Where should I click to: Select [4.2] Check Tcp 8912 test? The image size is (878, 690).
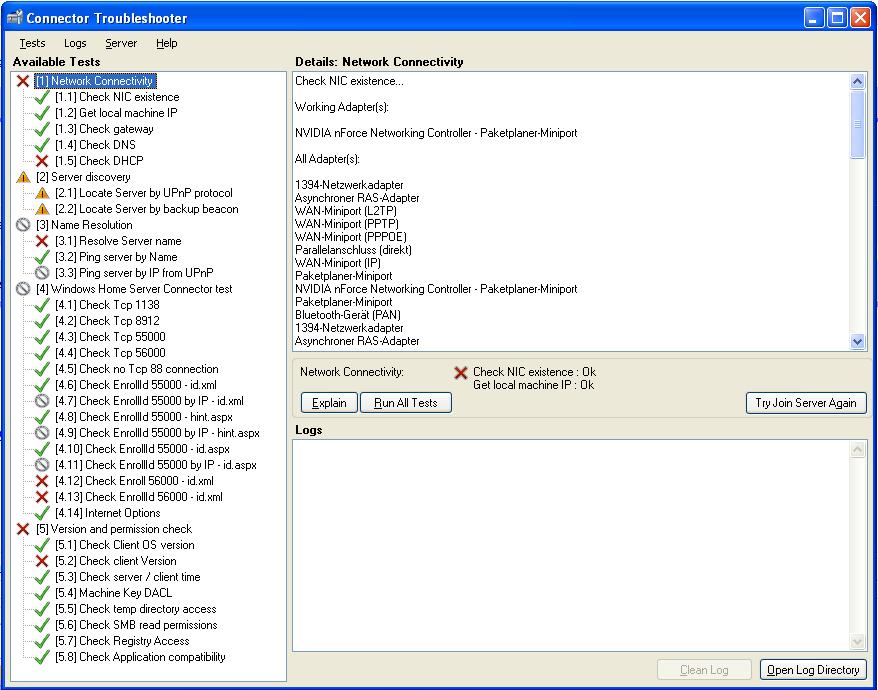coord(108,321)
